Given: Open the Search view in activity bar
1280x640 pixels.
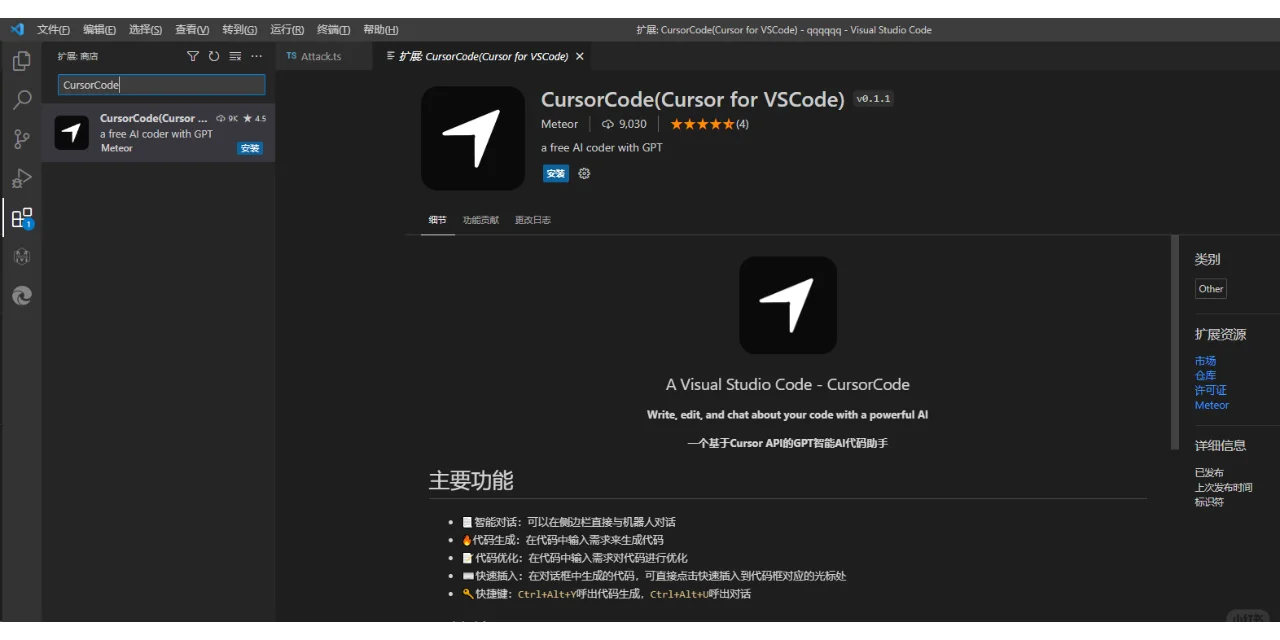Looking at the screenshot, I should [x=21, y=100].
